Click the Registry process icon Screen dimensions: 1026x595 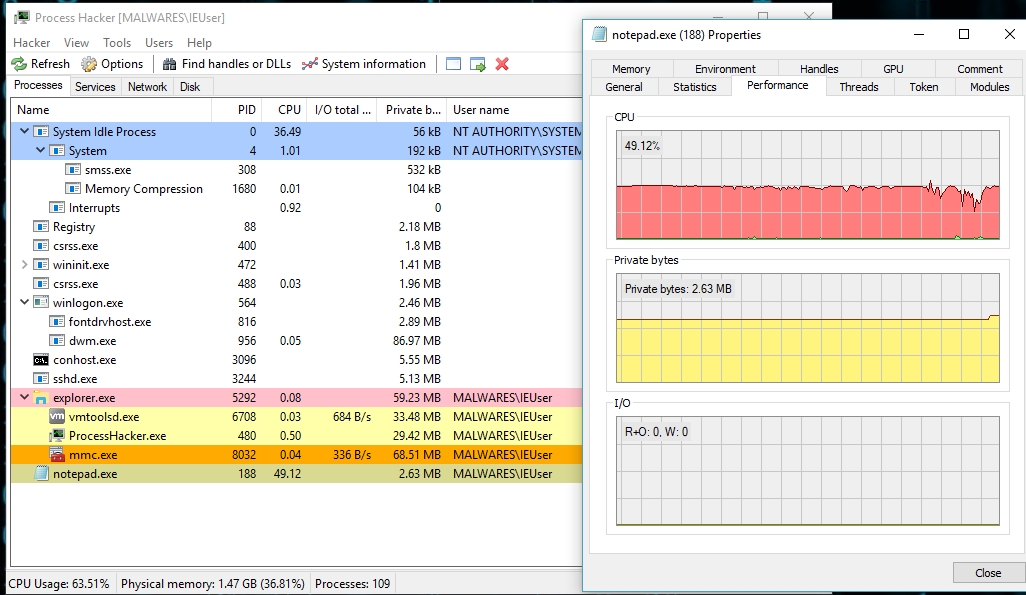(x=41, y=227)
